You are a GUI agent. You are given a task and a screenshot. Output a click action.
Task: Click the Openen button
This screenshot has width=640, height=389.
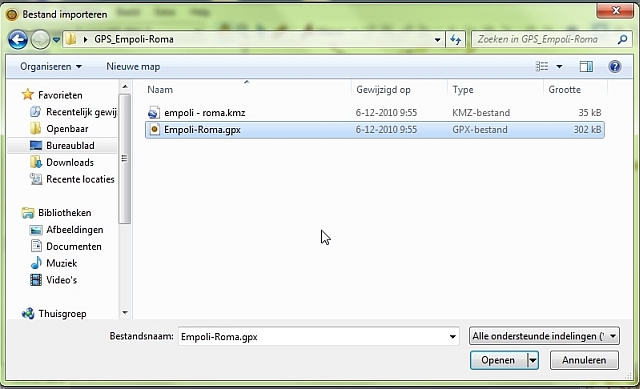coord(498,360)
